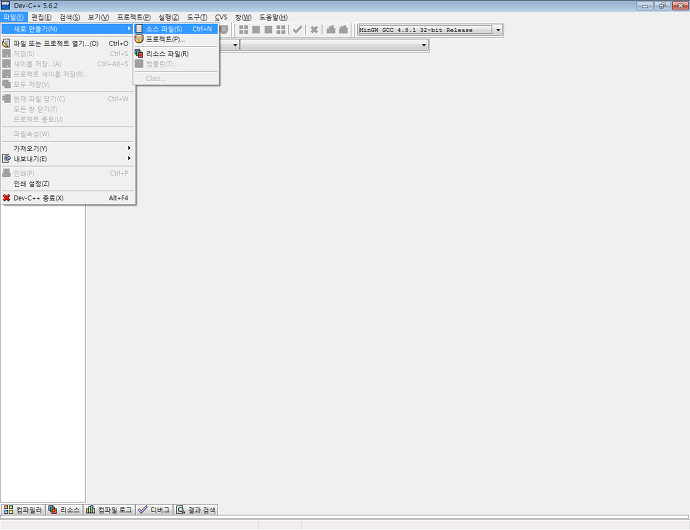Choose 리소스 파일(R) from the submenu
Viewport: 690px width, 530px height.
pos(176,53)
